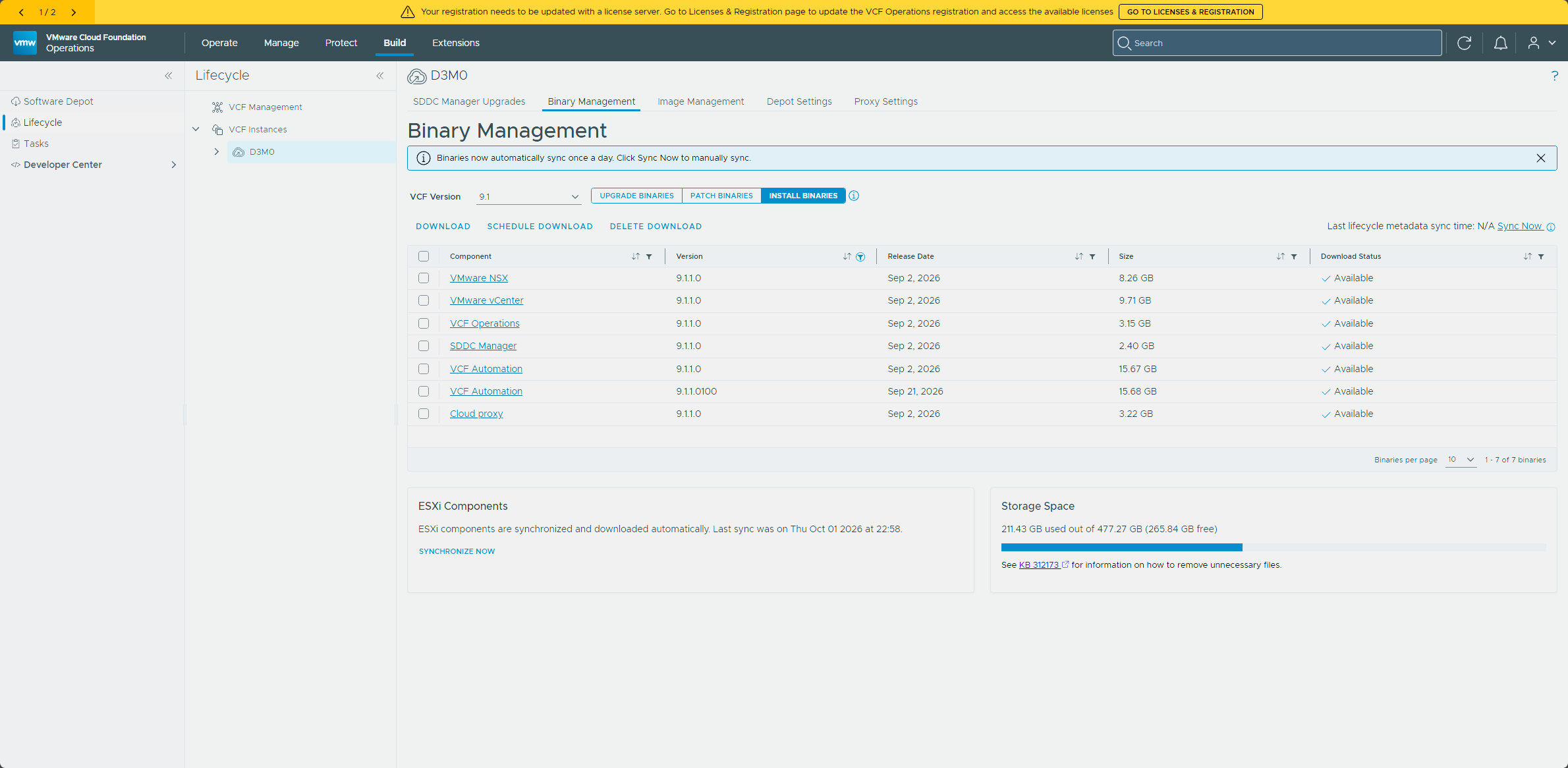The image size is (1568, 768).
Task: Go to previous page arrow in banner
Action: pos(21,12)
